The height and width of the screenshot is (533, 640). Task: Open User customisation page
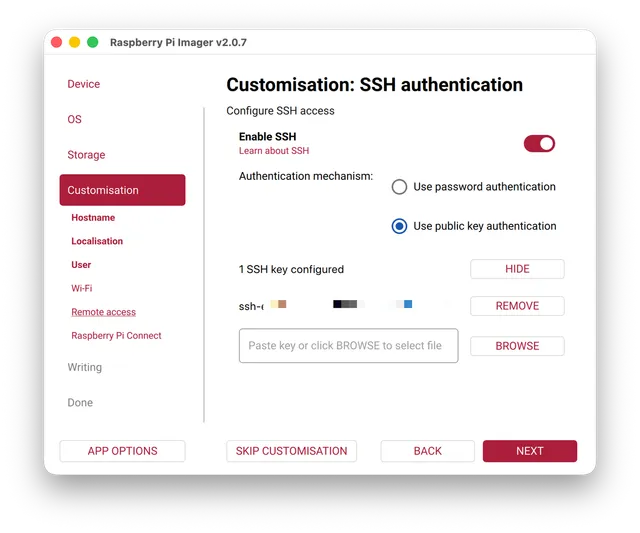click(x=81, y=265)
